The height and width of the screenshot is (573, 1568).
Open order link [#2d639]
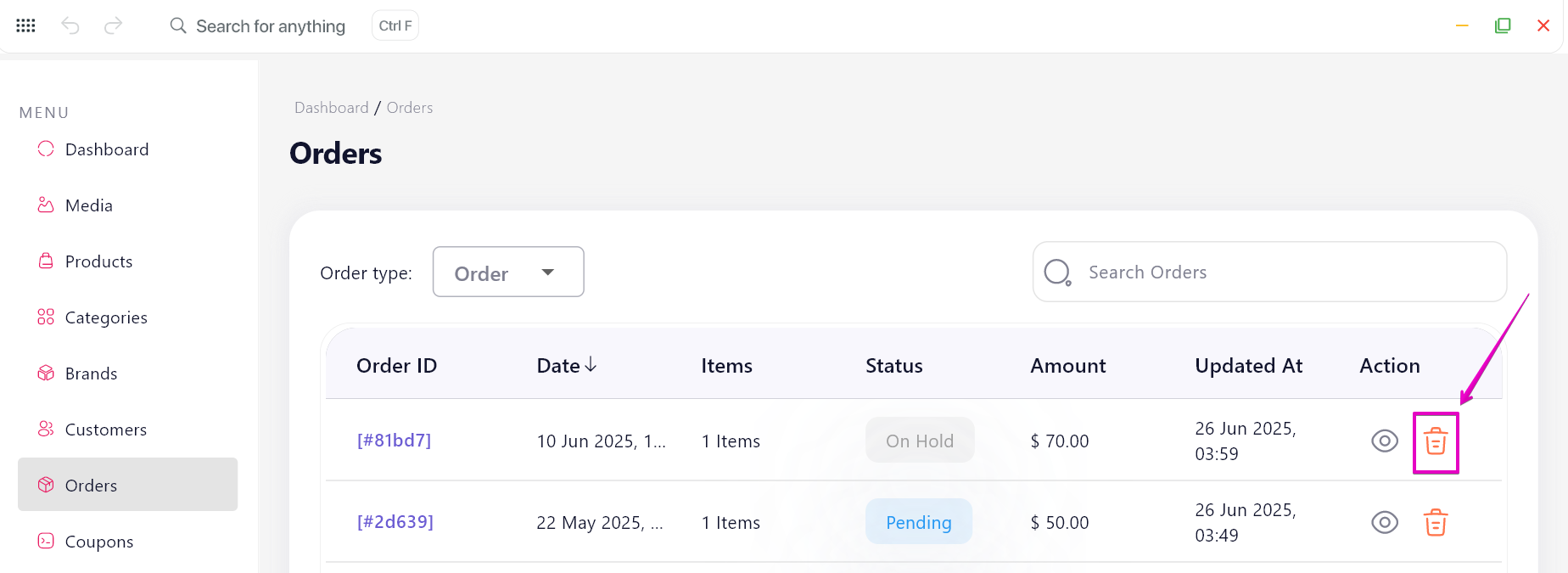click(x=395, y=522)
